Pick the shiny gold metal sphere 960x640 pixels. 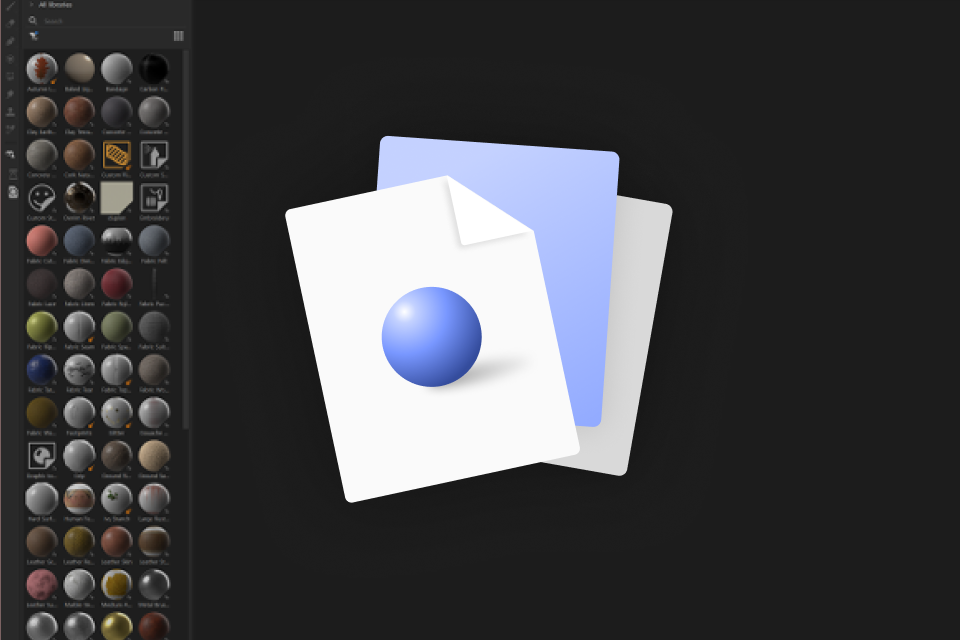pyautogui.click(x=116, y=626)
